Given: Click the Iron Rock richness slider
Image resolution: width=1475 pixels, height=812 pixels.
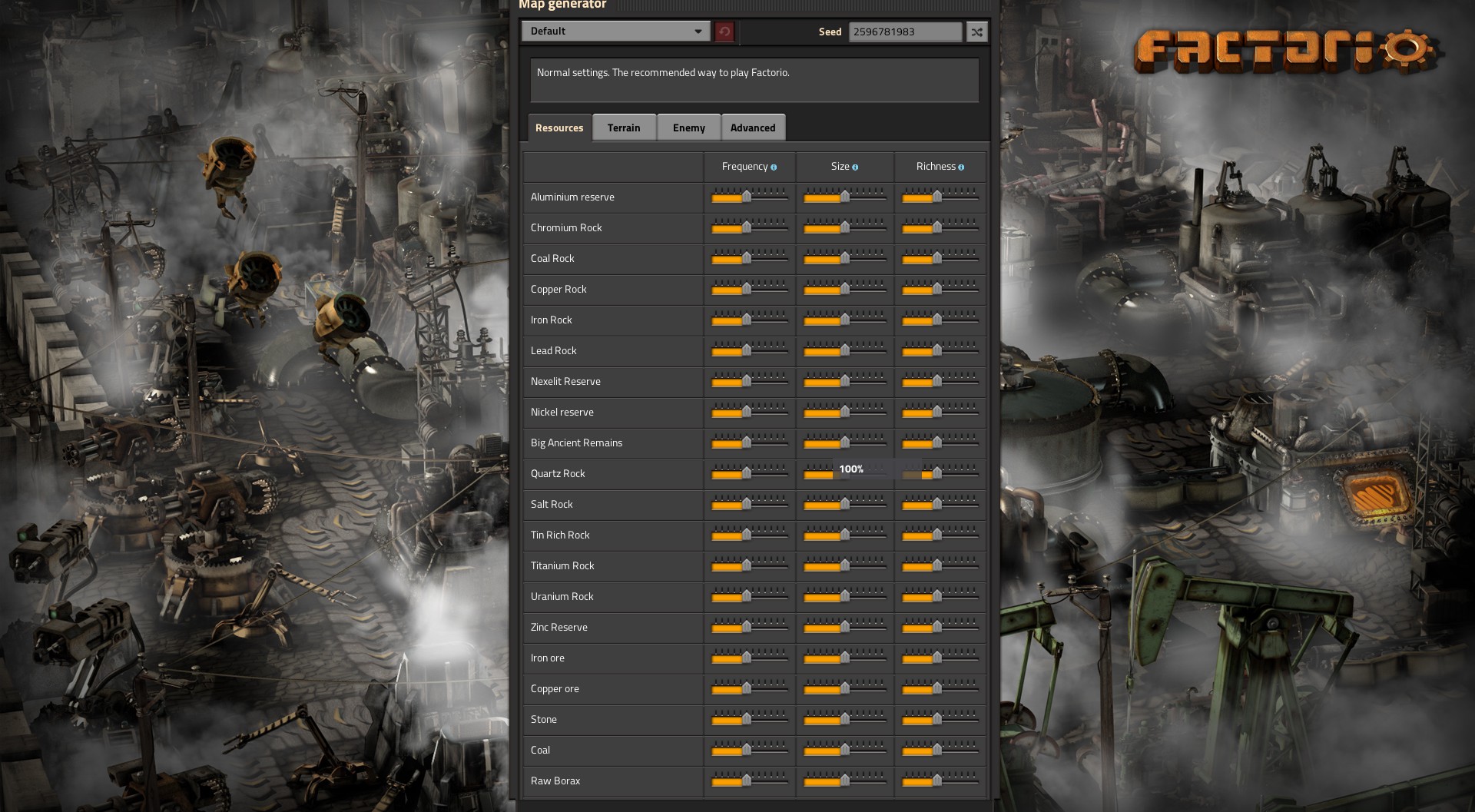Looking at the screenshot, I should tap(940, 320).
